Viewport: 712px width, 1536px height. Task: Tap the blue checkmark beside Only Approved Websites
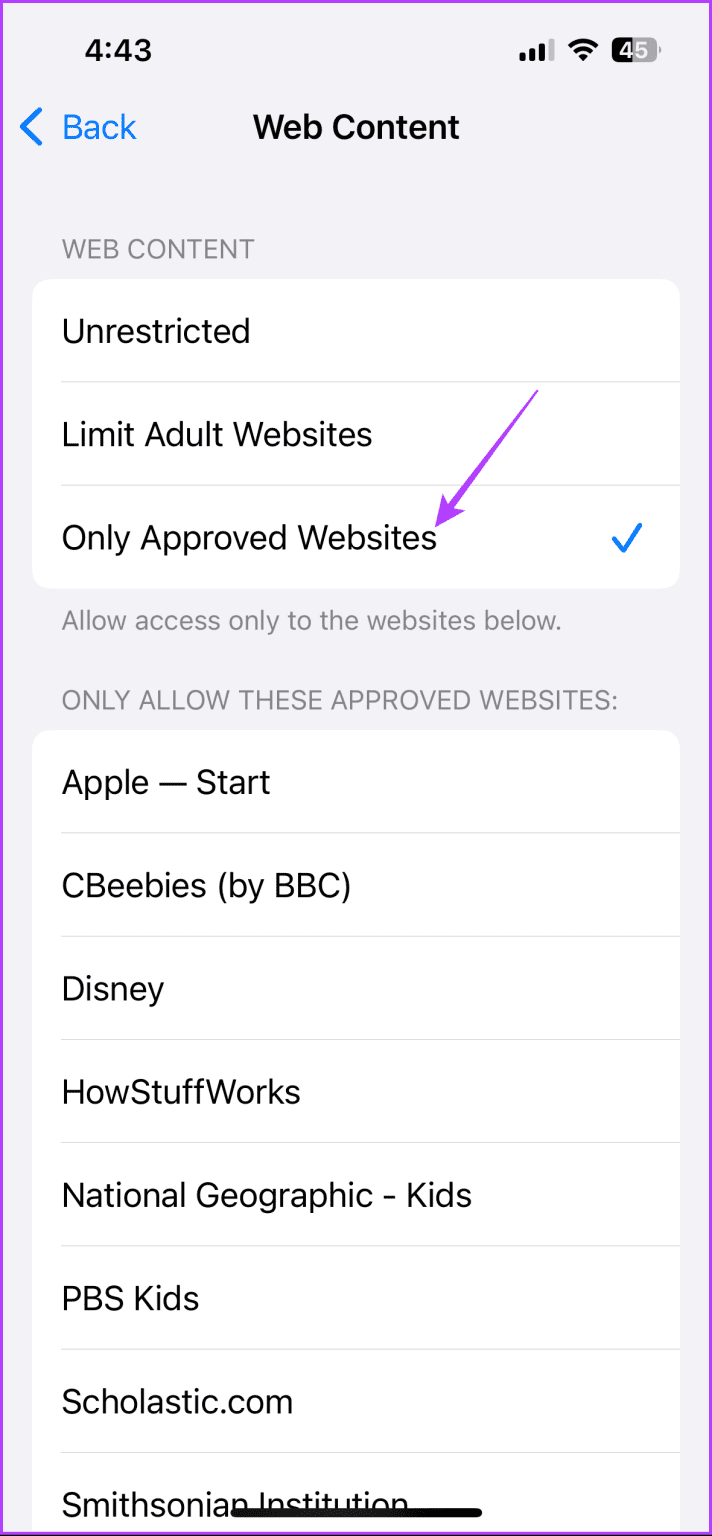tap(626, 538)
